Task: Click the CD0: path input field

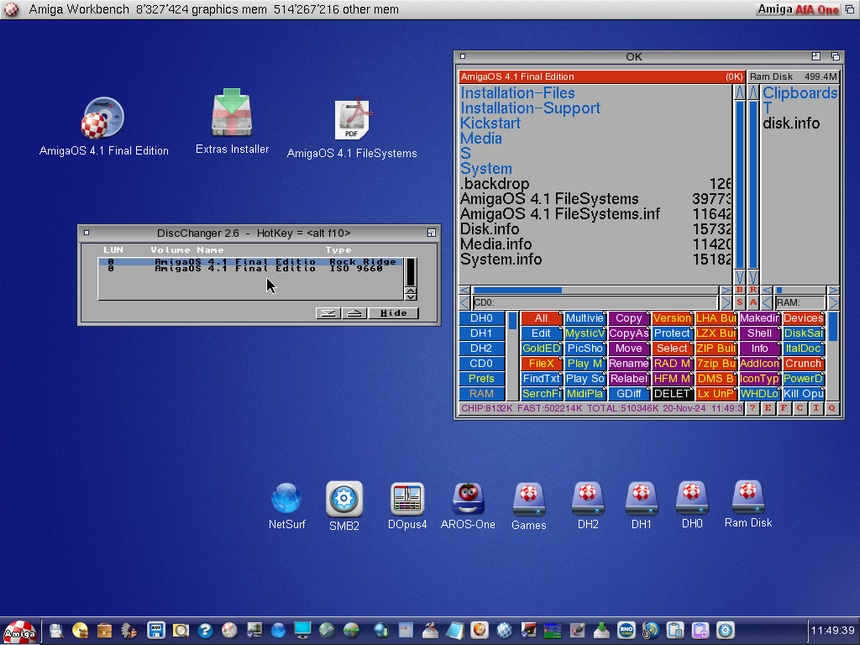Action: point(595,302)
